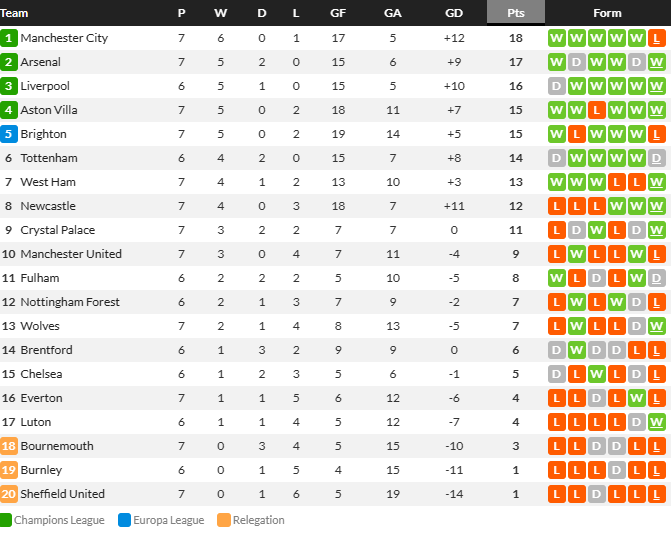This screenshot has height=538, width=671.
Task: Open Luton's most recent win badge
Action: pos(656,422)
